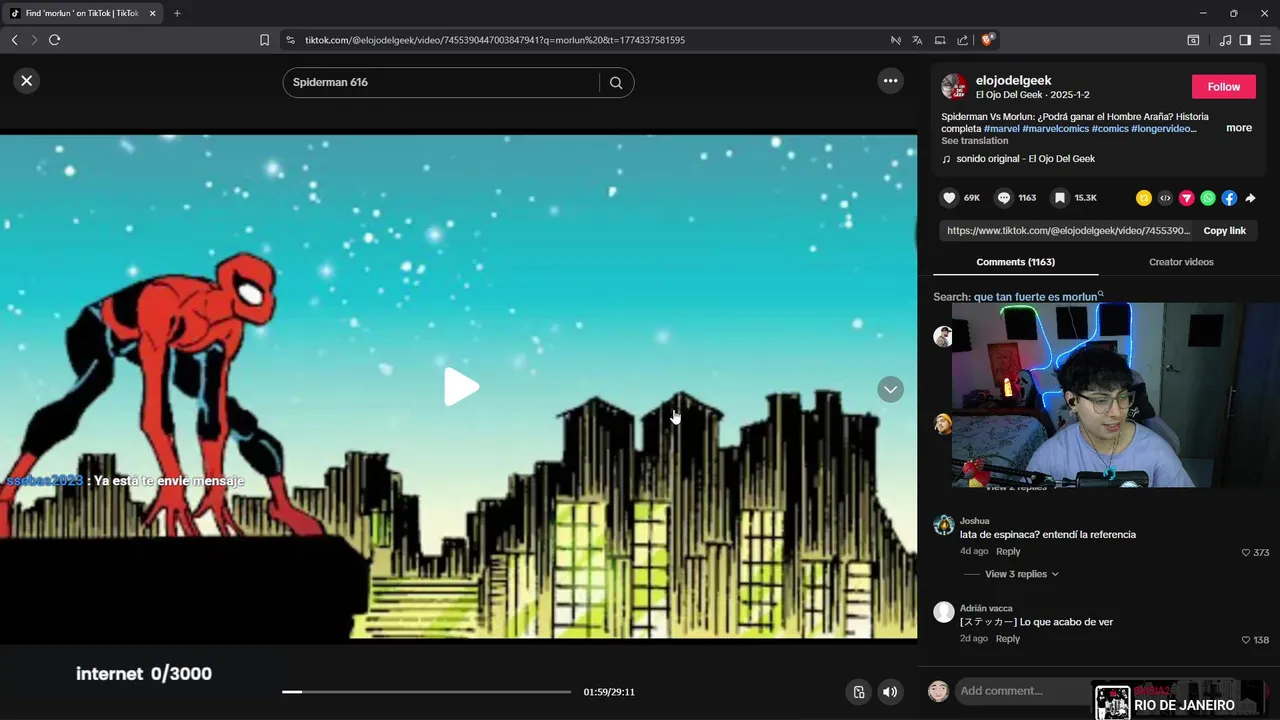Reply to Adrián vacca's comment

pos(1008,639)
